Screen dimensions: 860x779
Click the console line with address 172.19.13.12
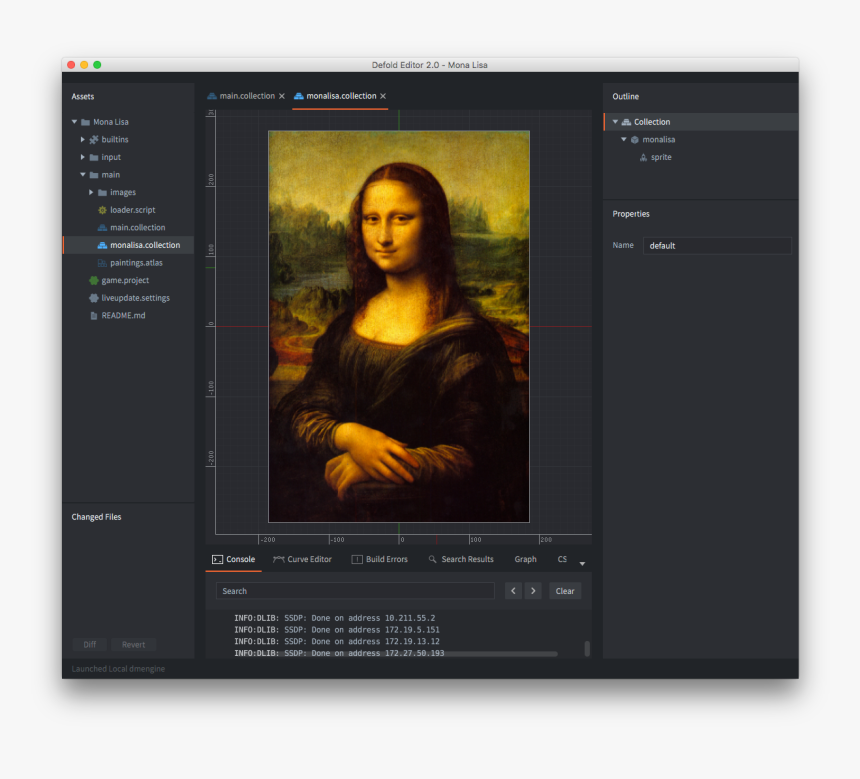pos(337,641)
